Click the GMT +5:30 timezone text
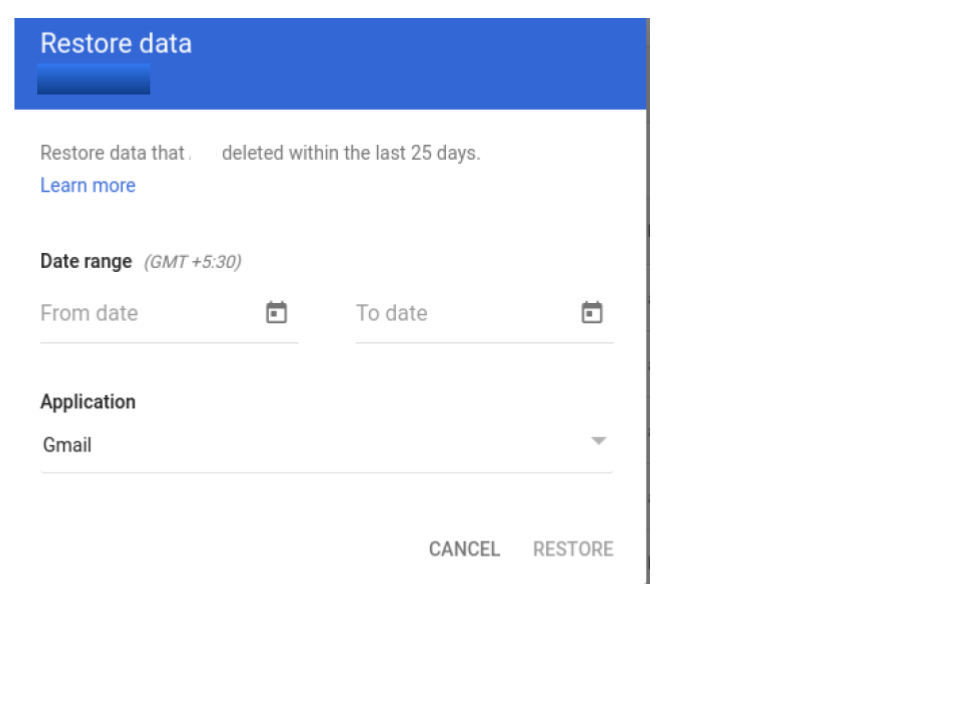This screenshot has height=720, width=960. 193,262
